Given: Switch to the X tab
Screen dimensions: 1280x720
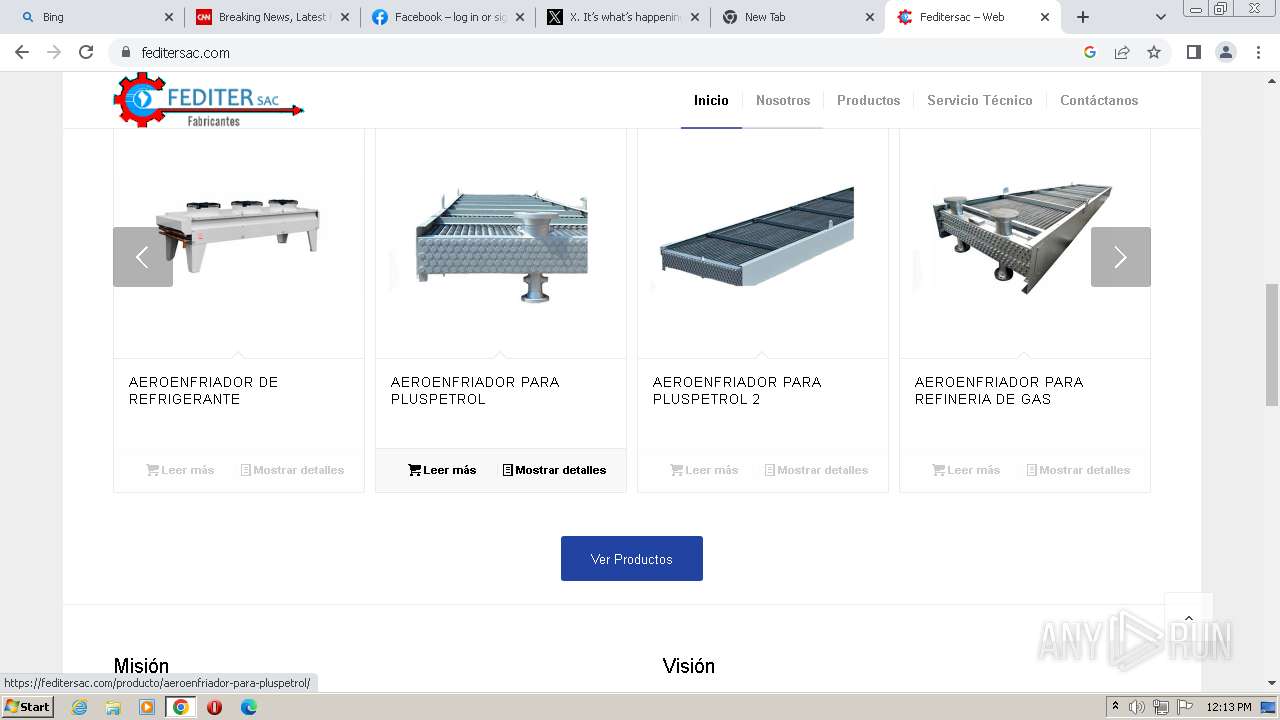Looking at the screenshot, I should click(x=624, y=17).
